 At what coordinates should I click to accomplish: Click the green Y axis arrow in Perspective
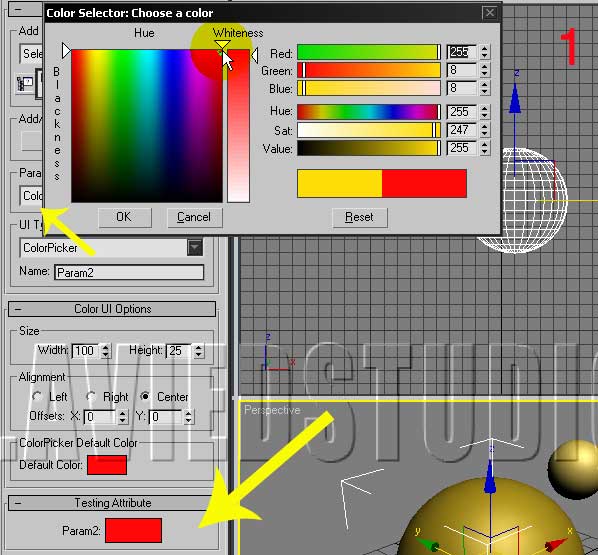tap(427, 544)
